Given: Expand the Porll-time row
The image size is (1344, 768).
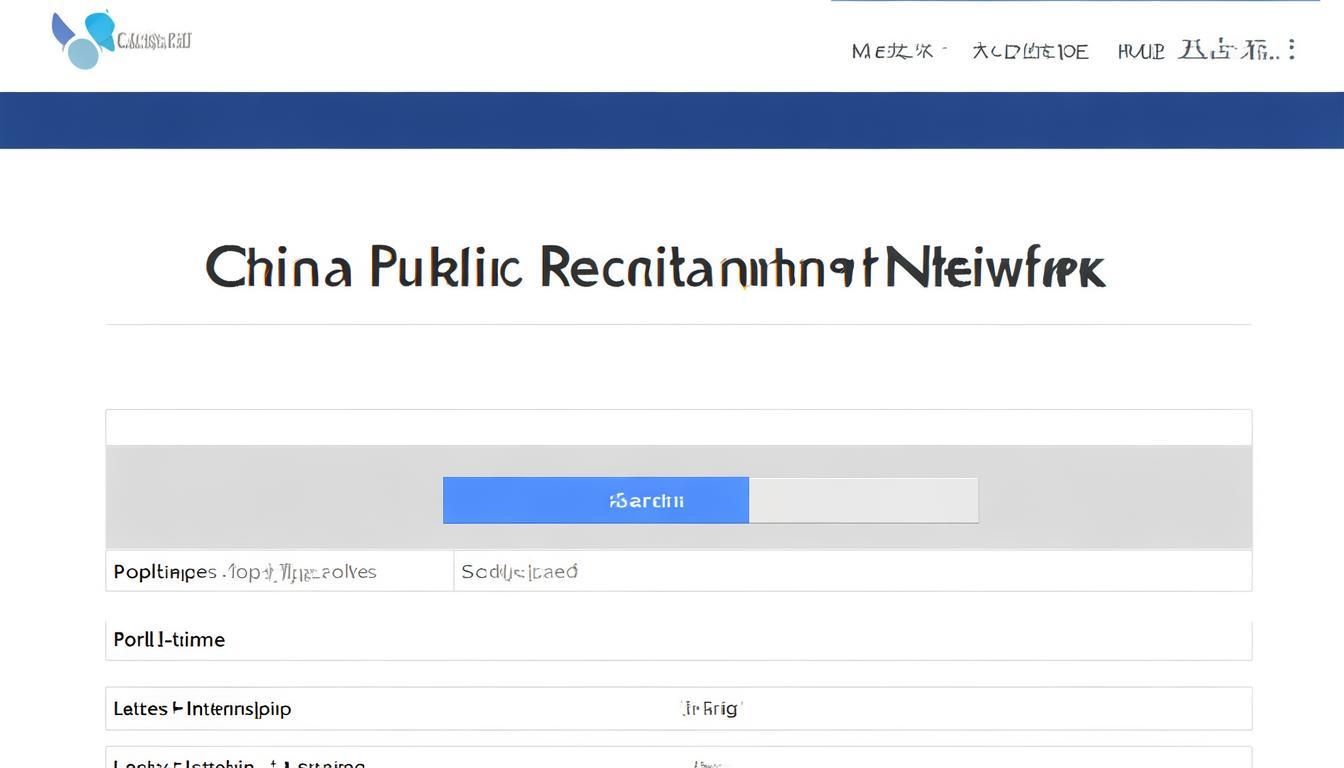Looking at the screenshot, I should tap(679, 640).
